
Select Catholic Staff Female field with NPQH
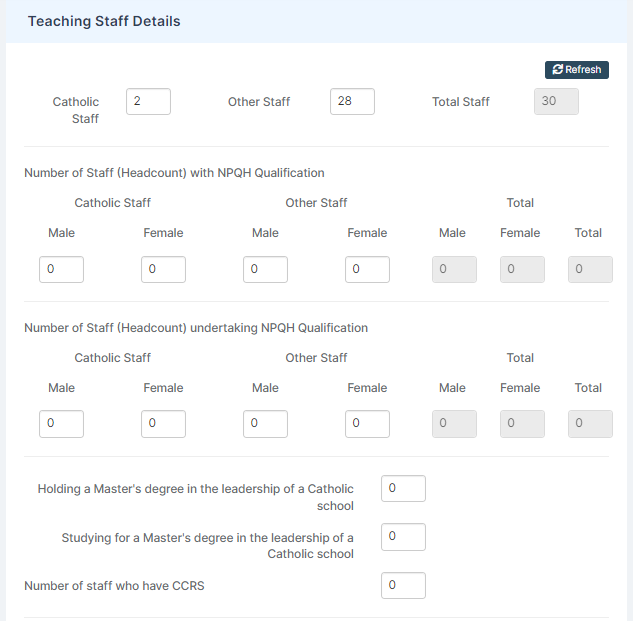pos(163,269)
